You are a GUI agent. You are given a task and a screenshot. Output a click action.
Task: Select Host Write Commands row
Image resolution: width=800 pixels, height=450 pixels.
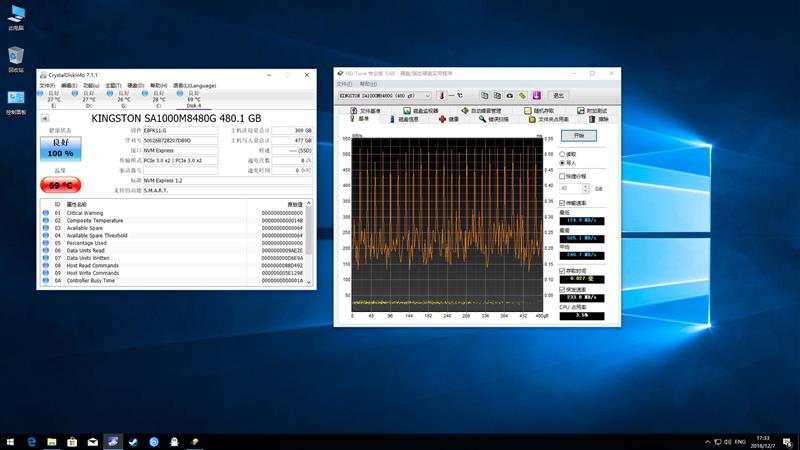[x=173, y=273]
